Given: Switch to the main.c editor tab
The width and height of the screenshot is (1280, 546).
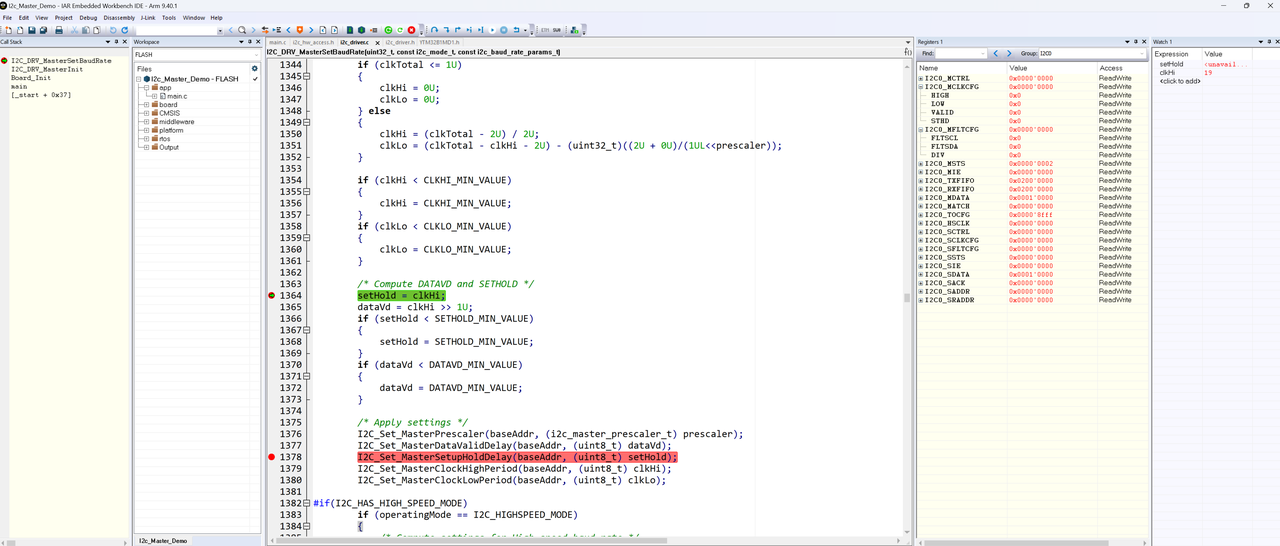Looking at the screenshot, I should click(x=277, y=43).
